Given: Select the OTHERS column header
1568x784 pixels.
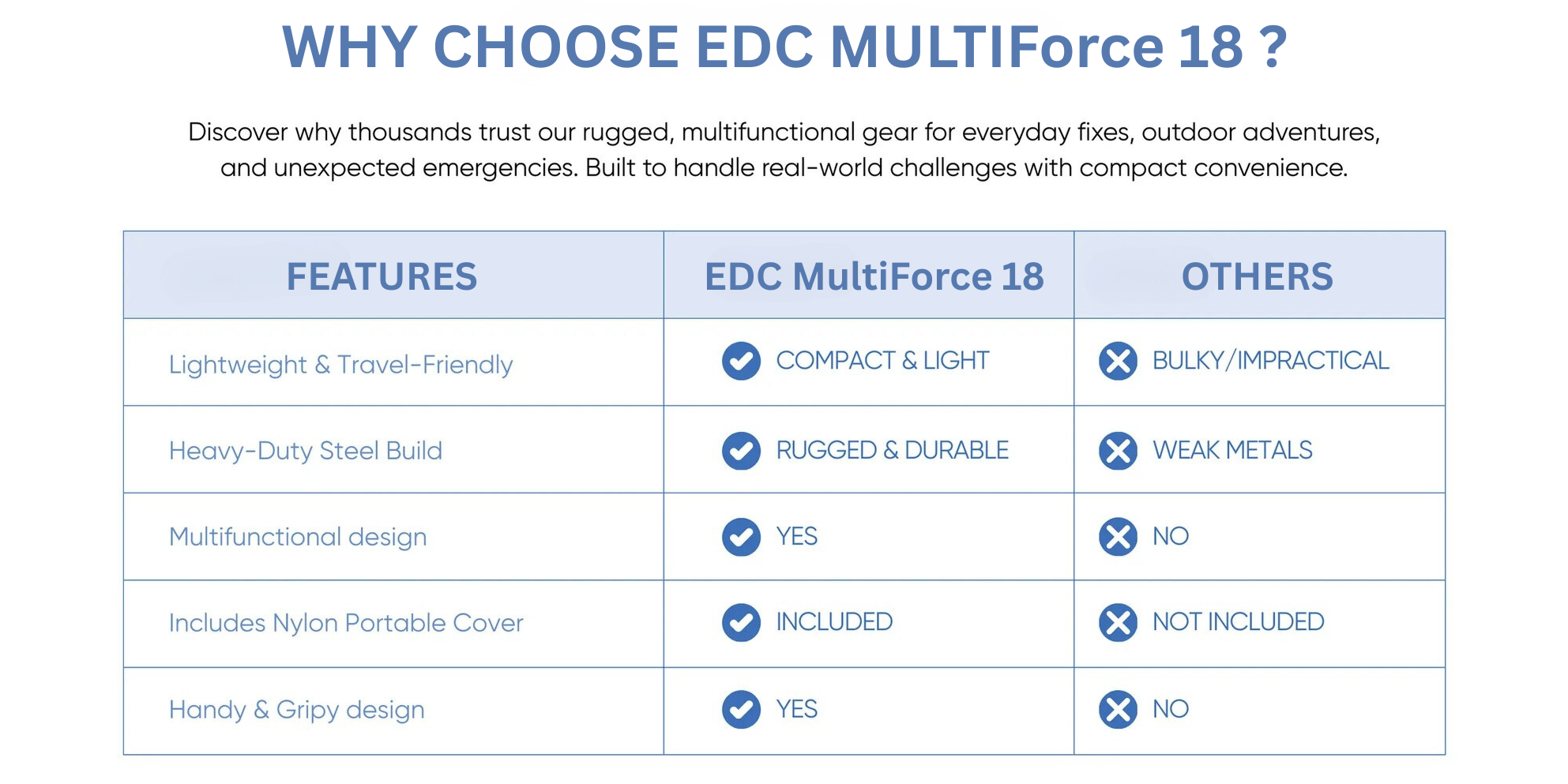Looking at the screenshot, I should pos(1257,276).
